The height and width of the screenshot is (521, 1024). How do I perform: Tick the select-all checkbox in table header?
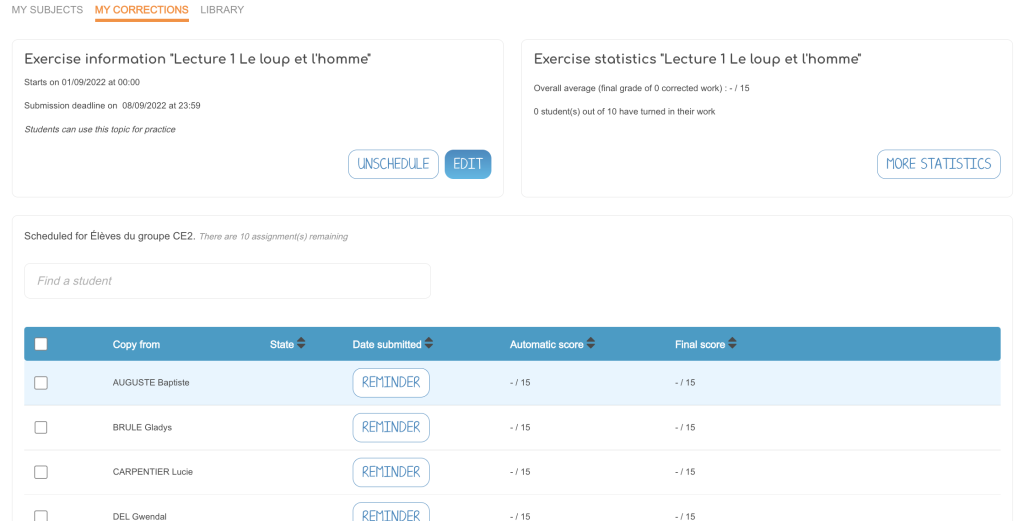click(x=41, y=344)
